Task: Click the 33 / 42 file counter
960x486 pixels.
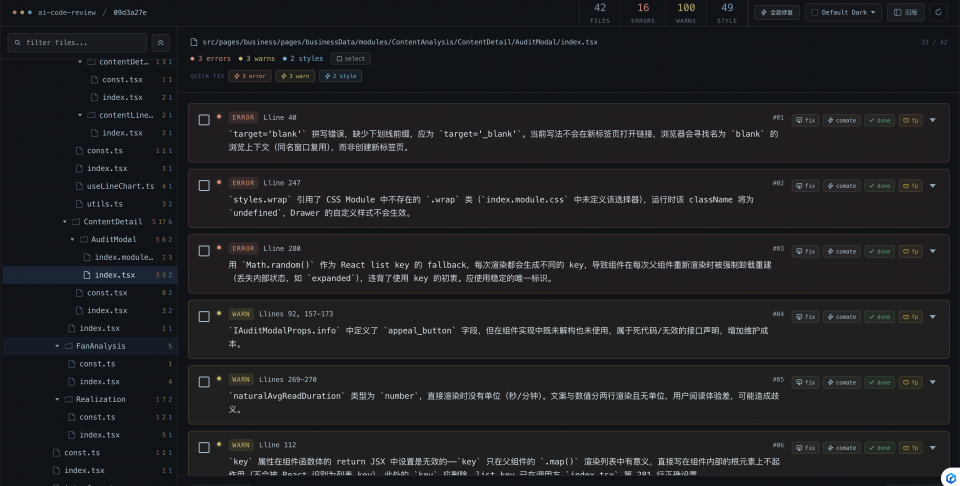Action: (x=934, y=42)
